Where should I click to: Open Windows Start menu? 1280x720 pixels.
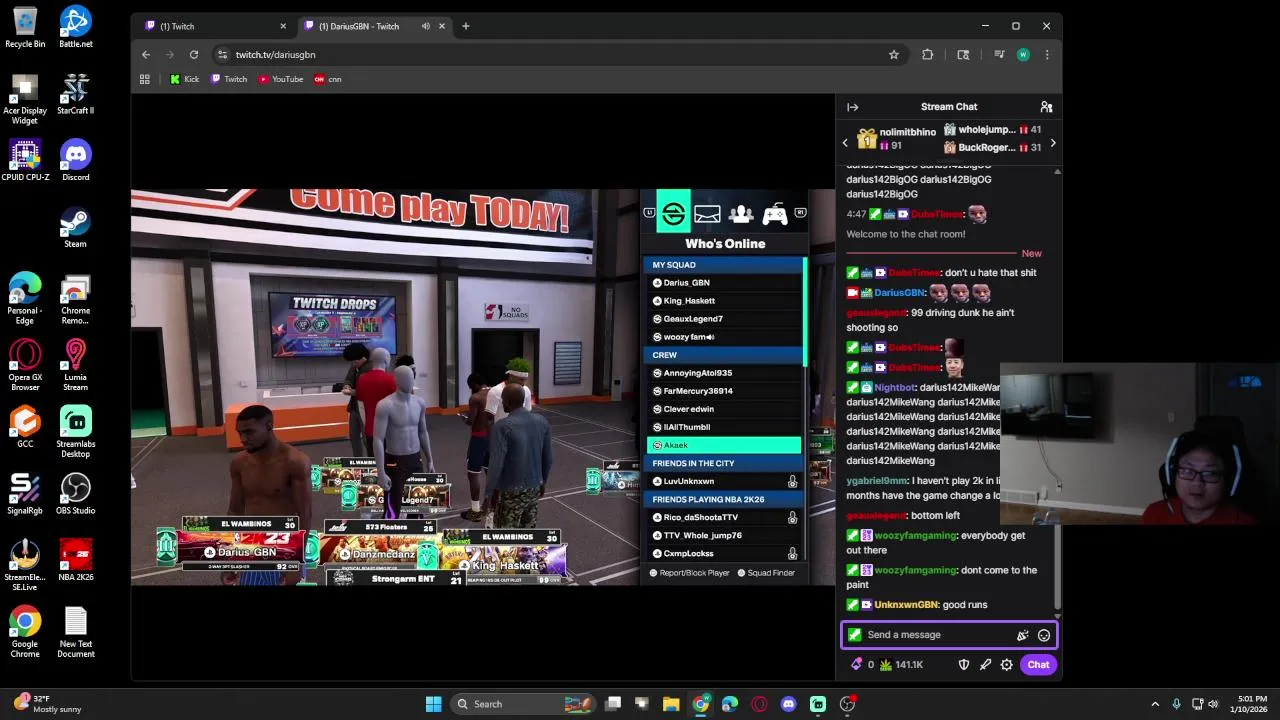tap(433, 704)
